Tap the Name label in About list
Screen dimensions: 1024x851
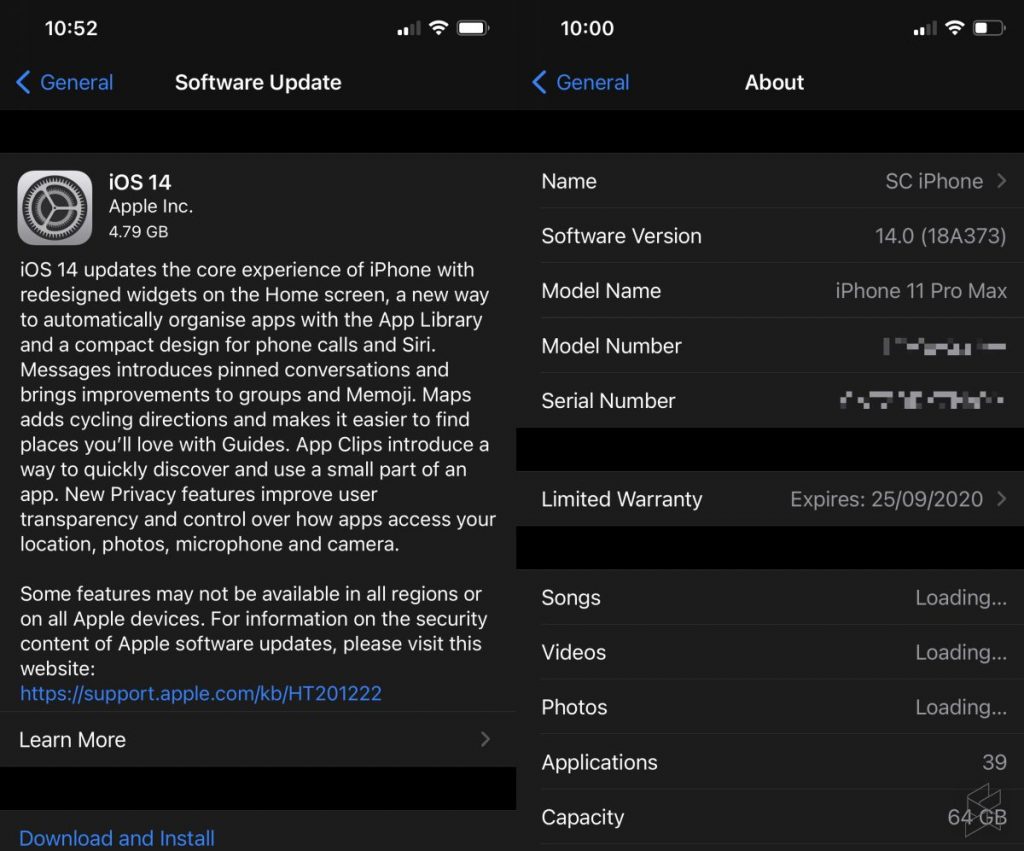[x=569, y=181]
